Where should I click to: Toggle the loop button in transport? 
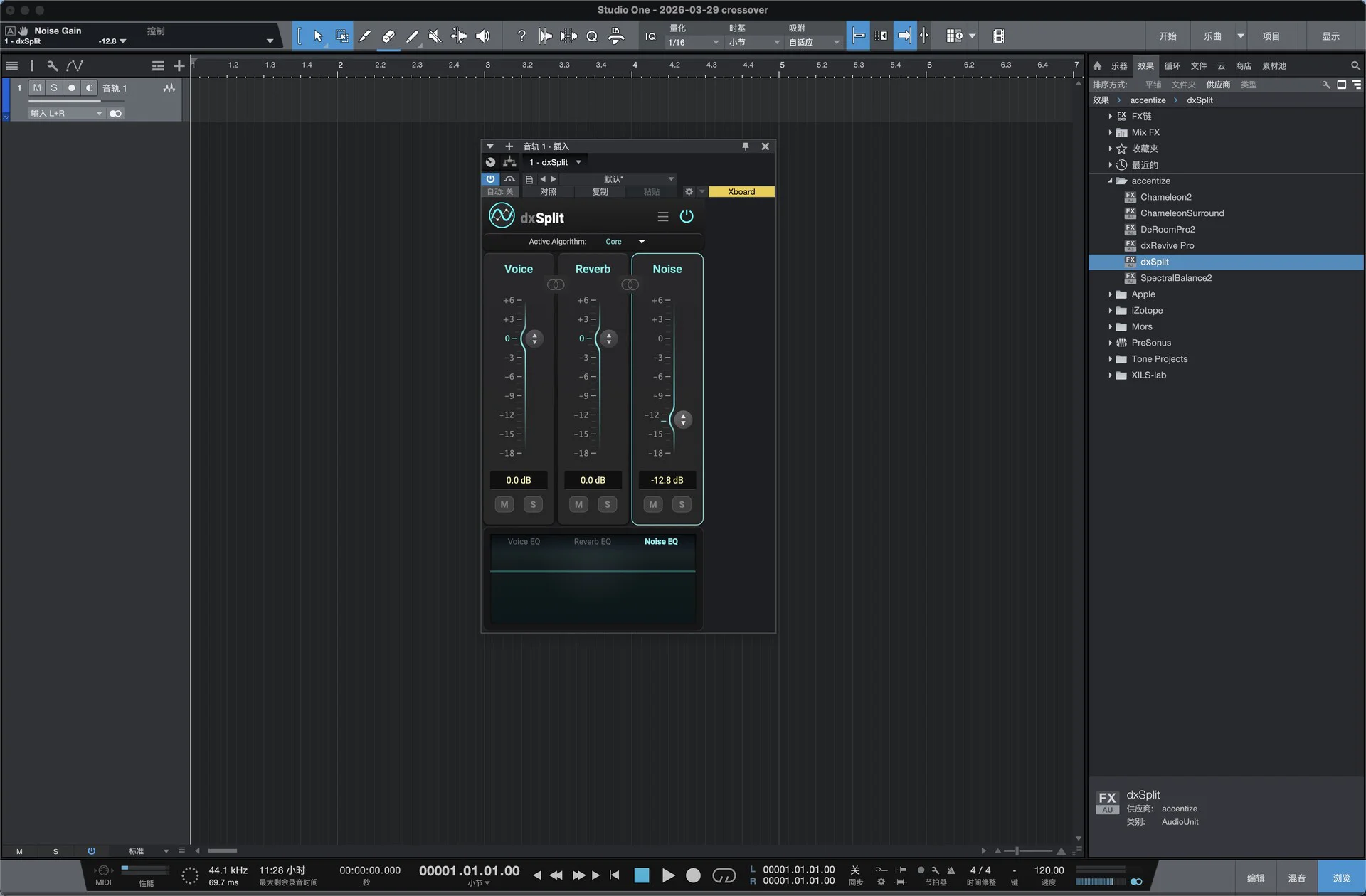click(x=724, y=875)
